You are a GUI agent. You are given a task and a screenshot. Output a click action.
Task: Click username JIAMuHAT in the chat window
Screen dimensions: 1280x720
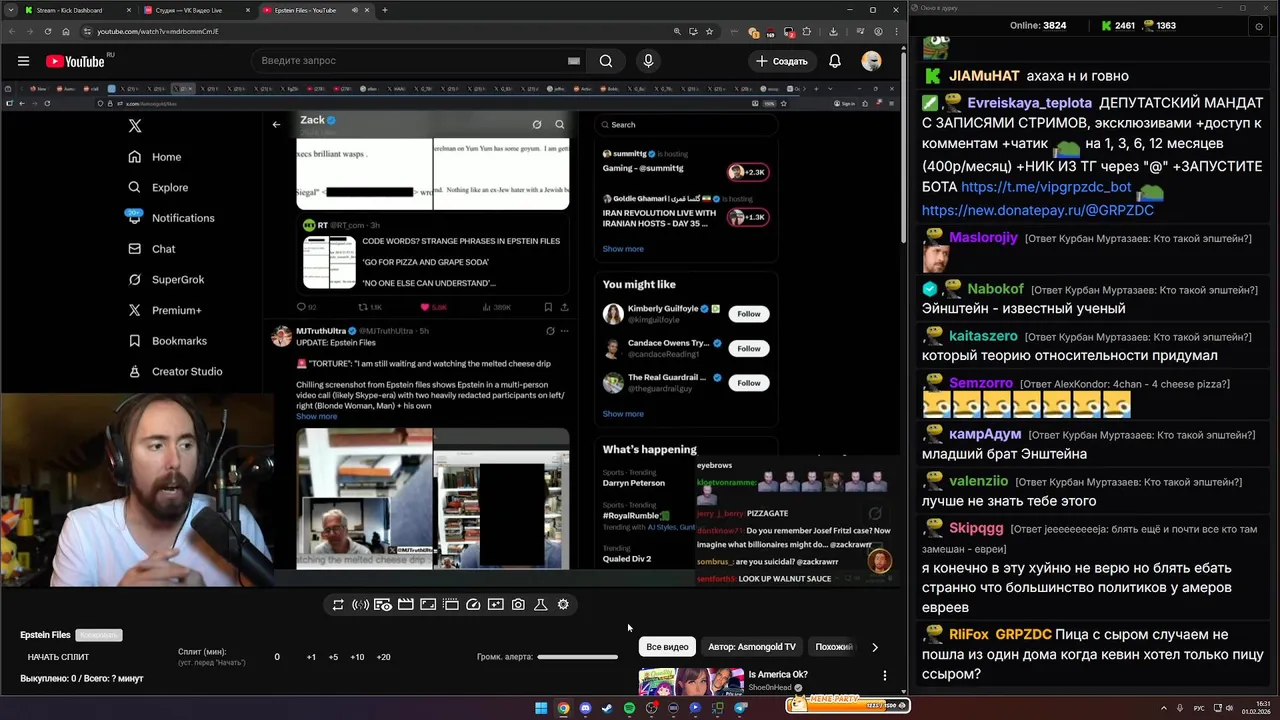[984, 75]
